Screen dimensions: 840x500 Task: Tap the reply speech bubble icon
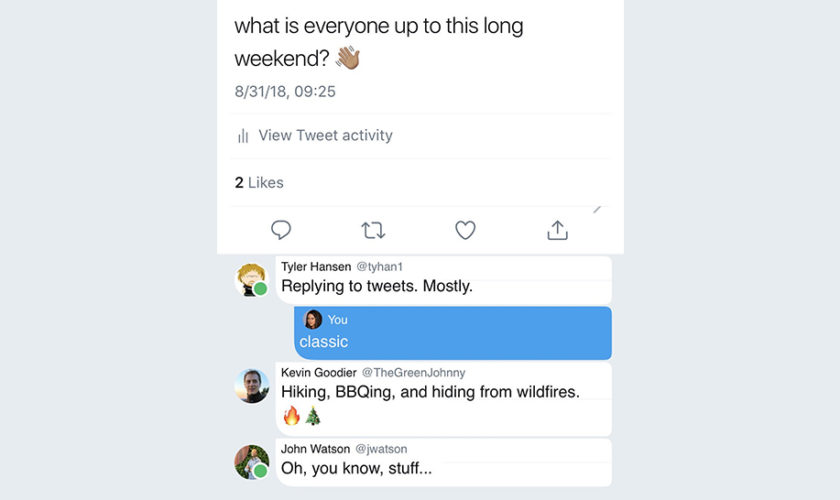point(281,230)
